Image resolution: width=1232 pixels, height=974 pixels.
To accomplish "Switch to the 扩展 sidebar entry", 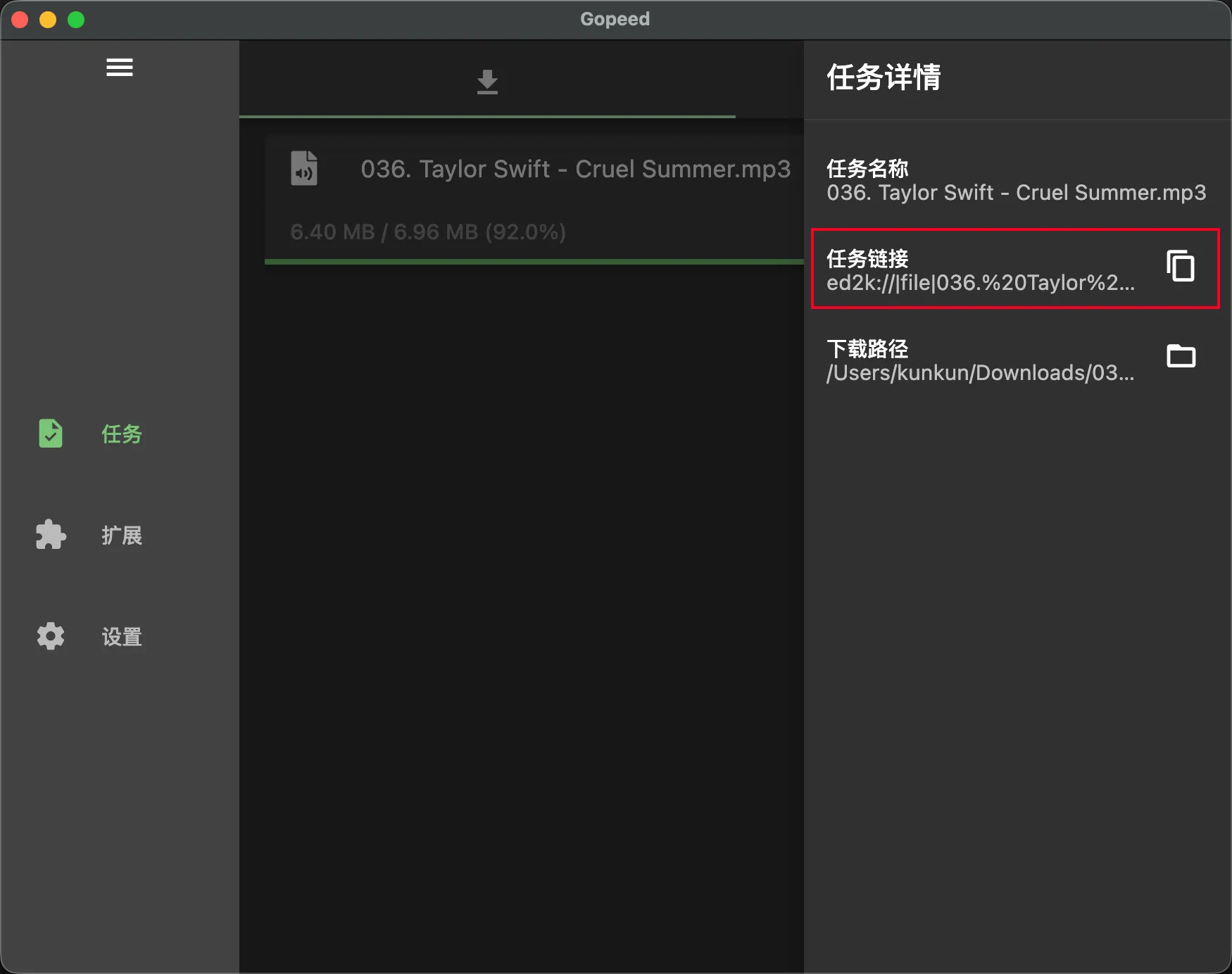I will tap(120, 536).
